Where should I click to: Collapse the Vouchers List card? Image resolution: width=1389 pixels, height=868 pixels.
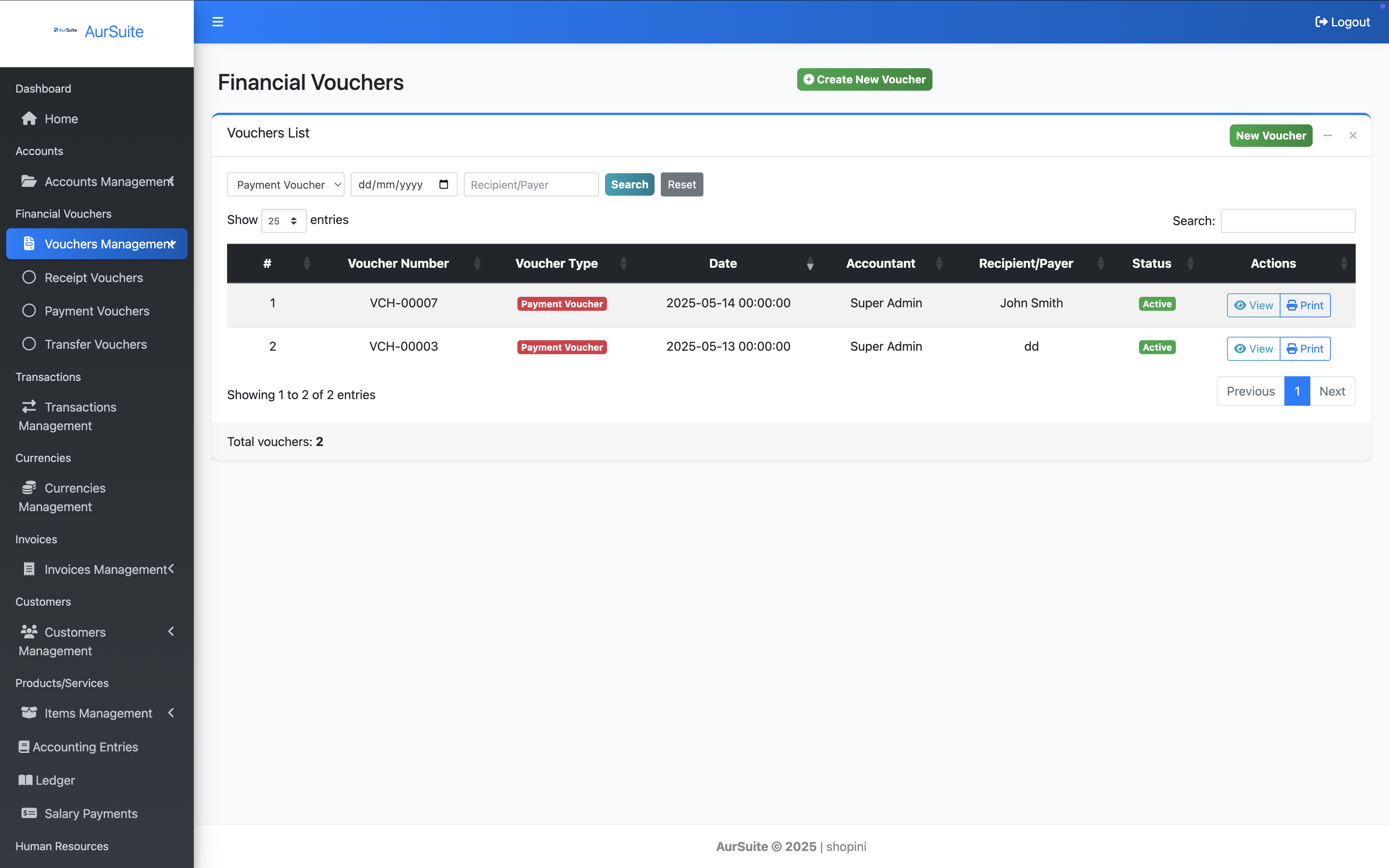point(1328,136)
